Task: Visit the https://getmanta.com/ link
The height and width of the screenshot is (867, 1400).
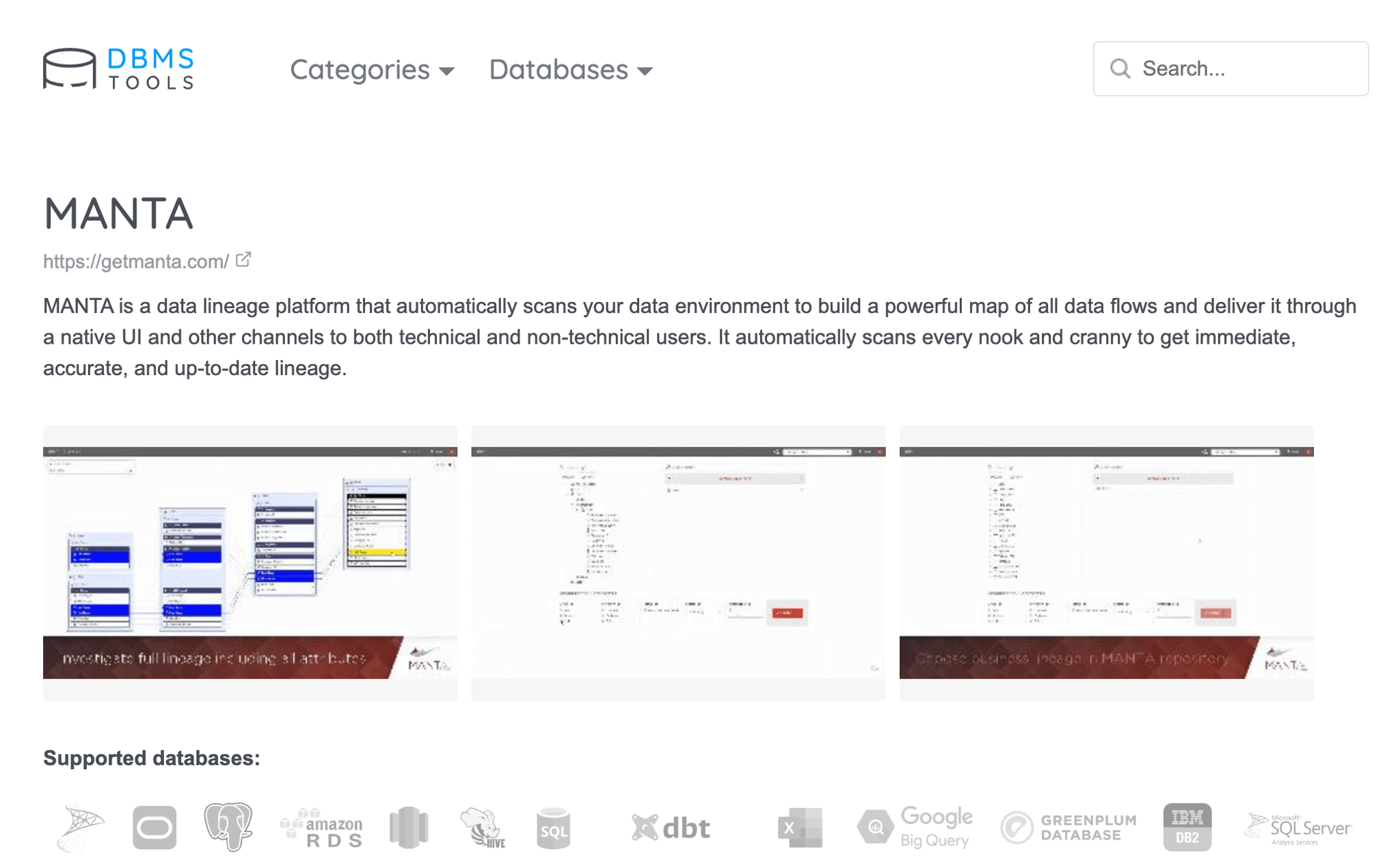Action: coord(135,260)
